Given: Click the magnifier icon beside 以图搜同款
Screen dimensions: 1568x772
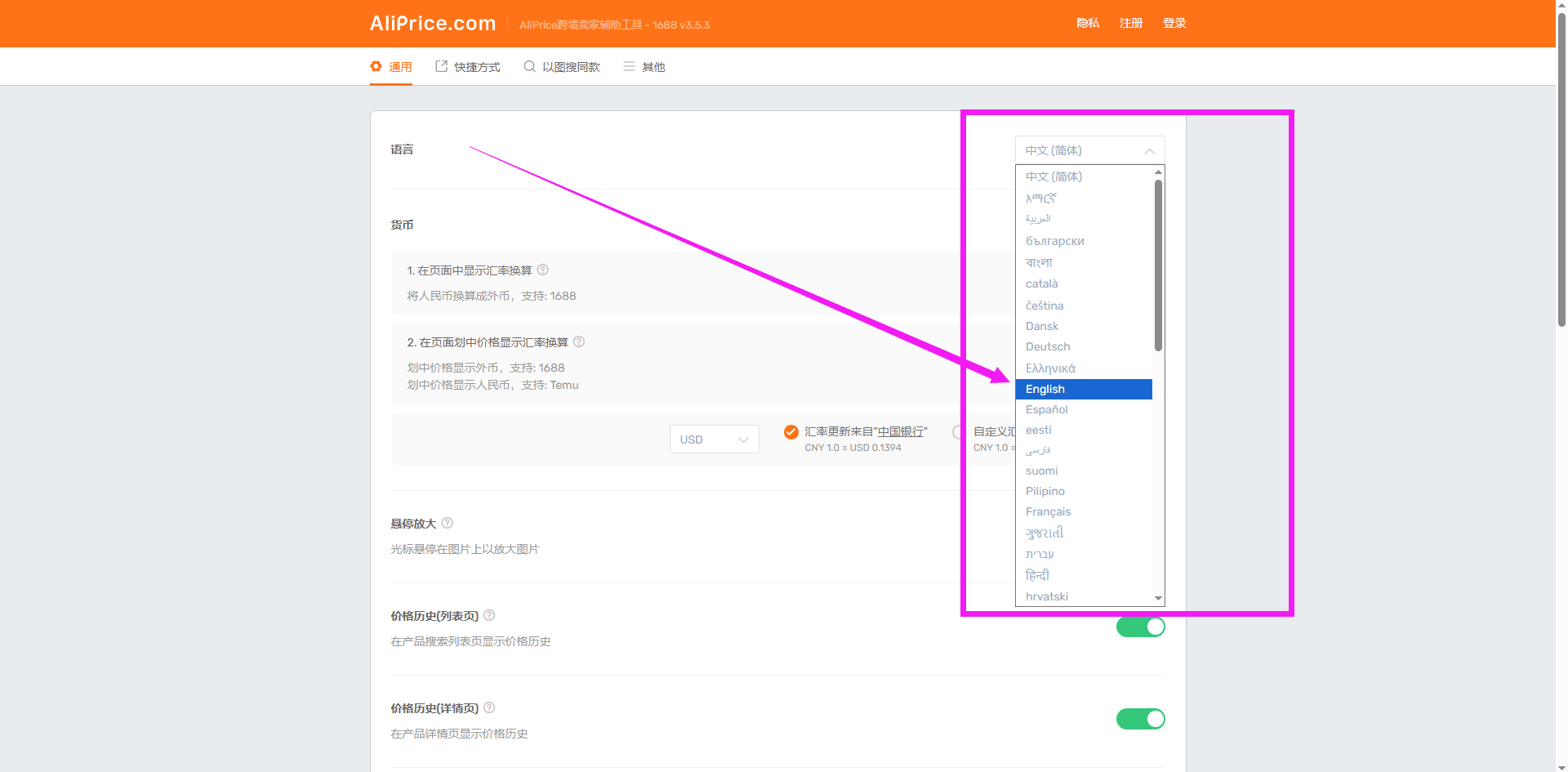Looking at the screenshot, I should (529, 66).
